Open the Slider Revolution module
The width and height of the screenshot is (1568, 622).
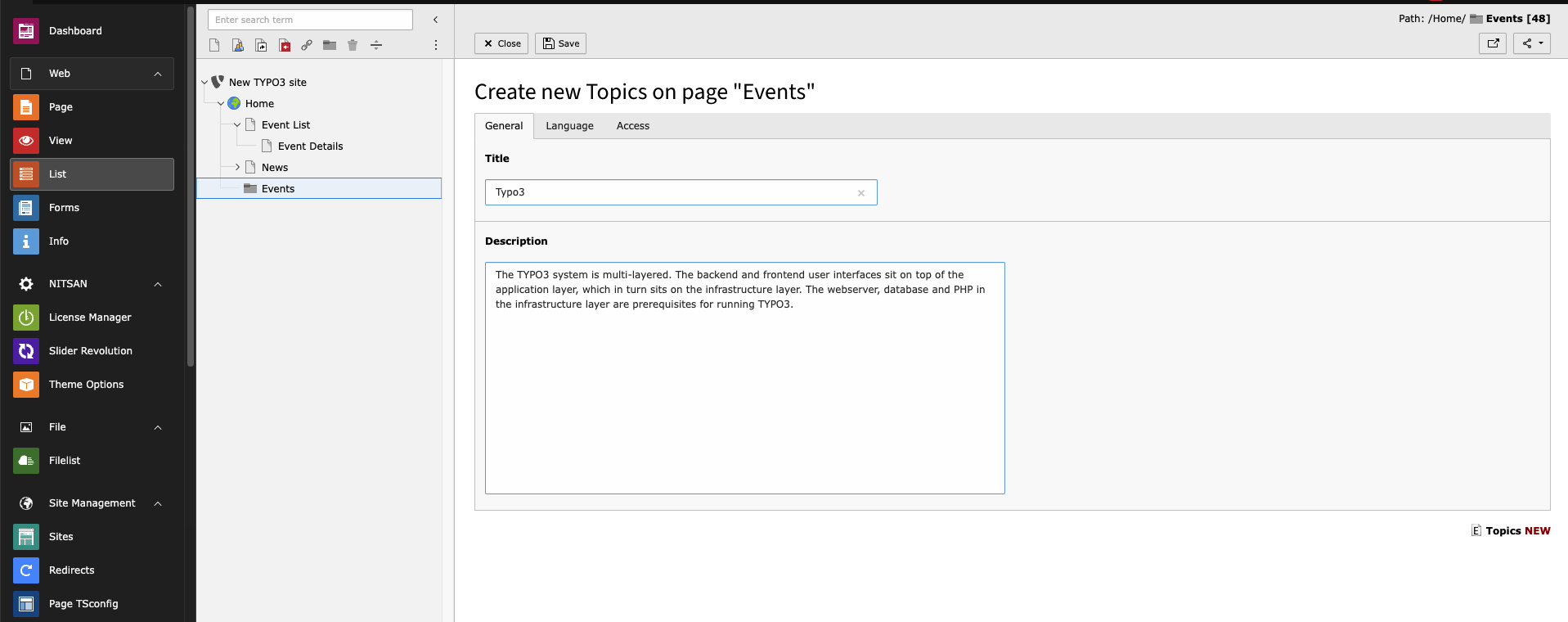tap(92, 351)
